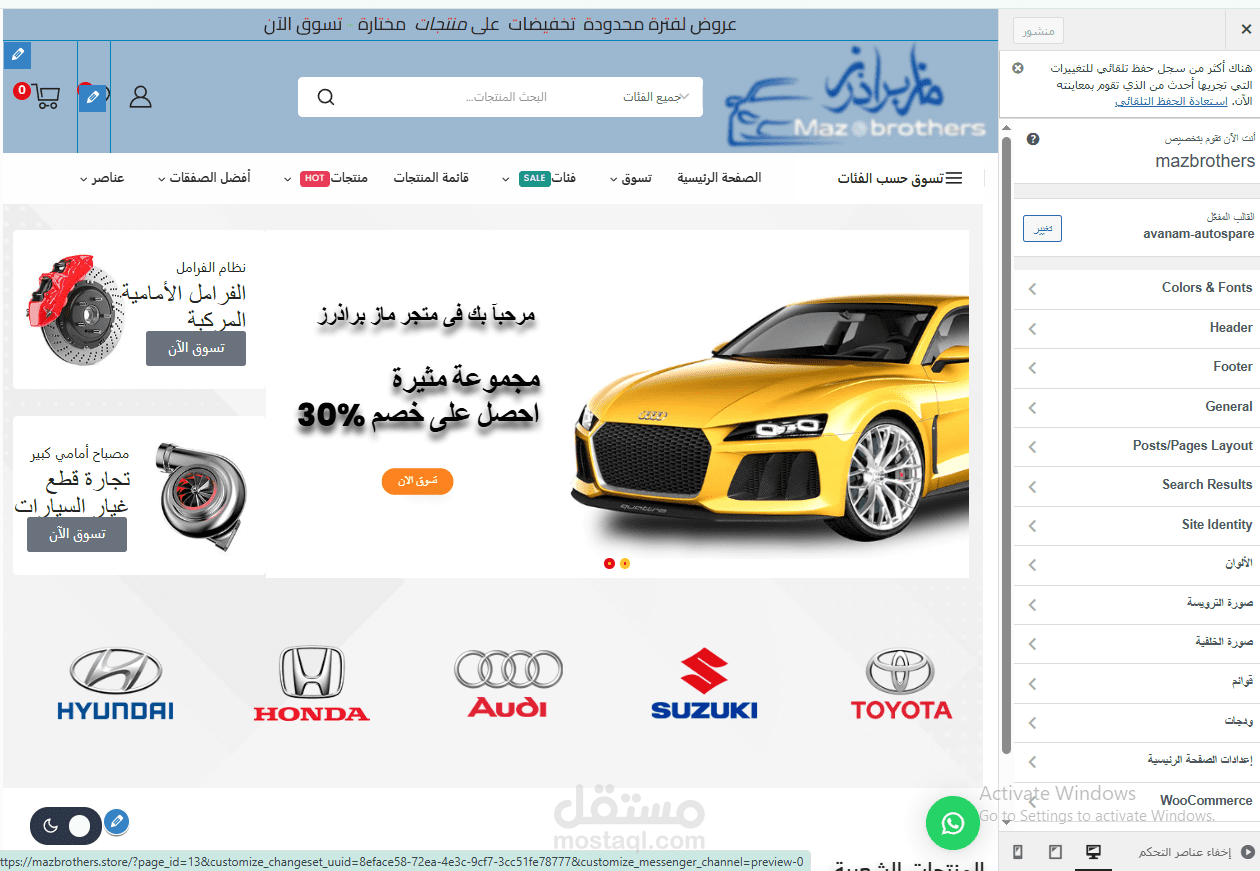Toggle the dark mode switch
The height and width of the screenshot is (871, 1260).
pos(66,826)
